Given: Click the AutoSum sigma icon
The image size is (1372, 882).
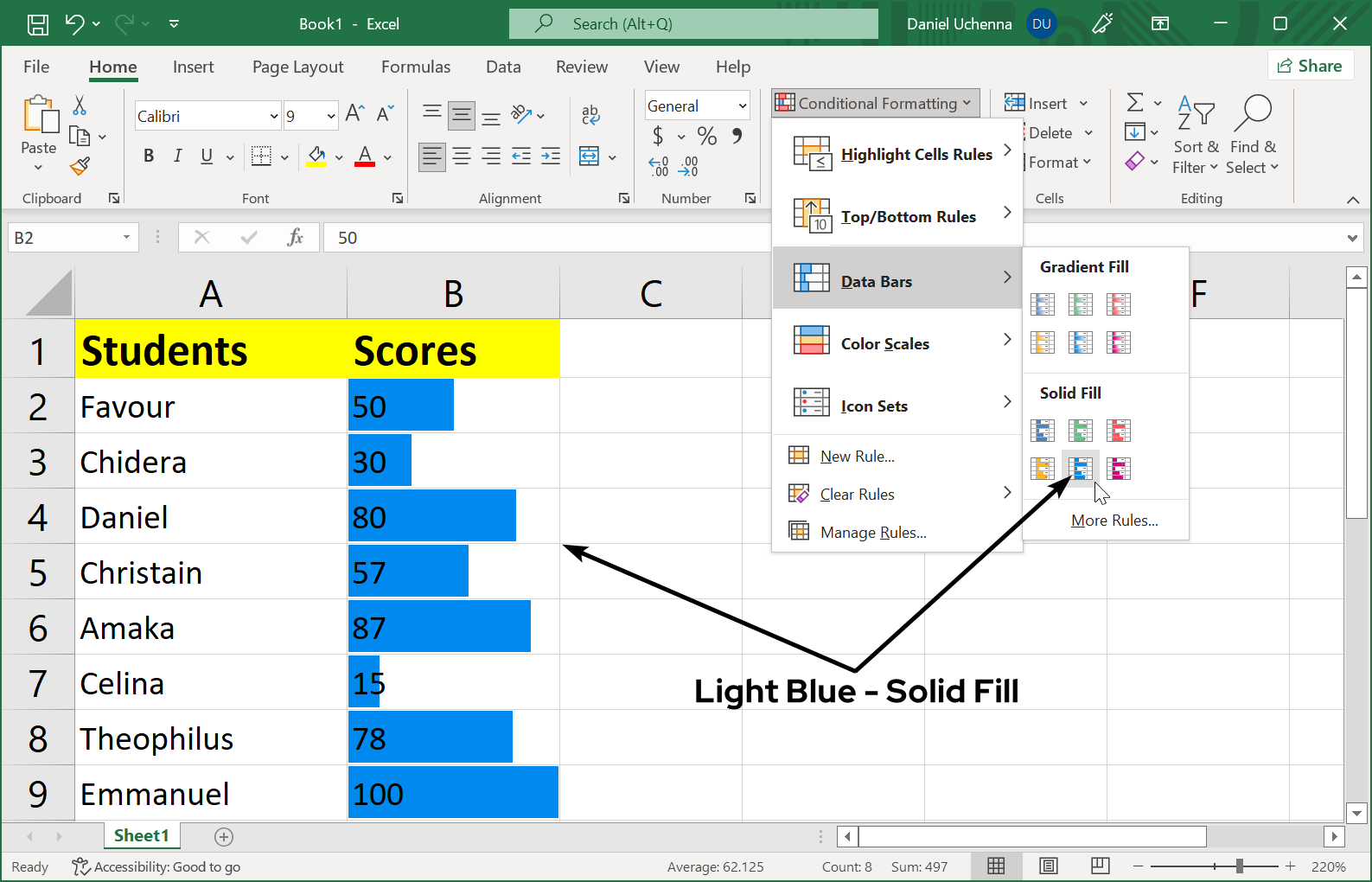Looking at the screenshot, I should pyautogui.click(x=1135, y=103).
